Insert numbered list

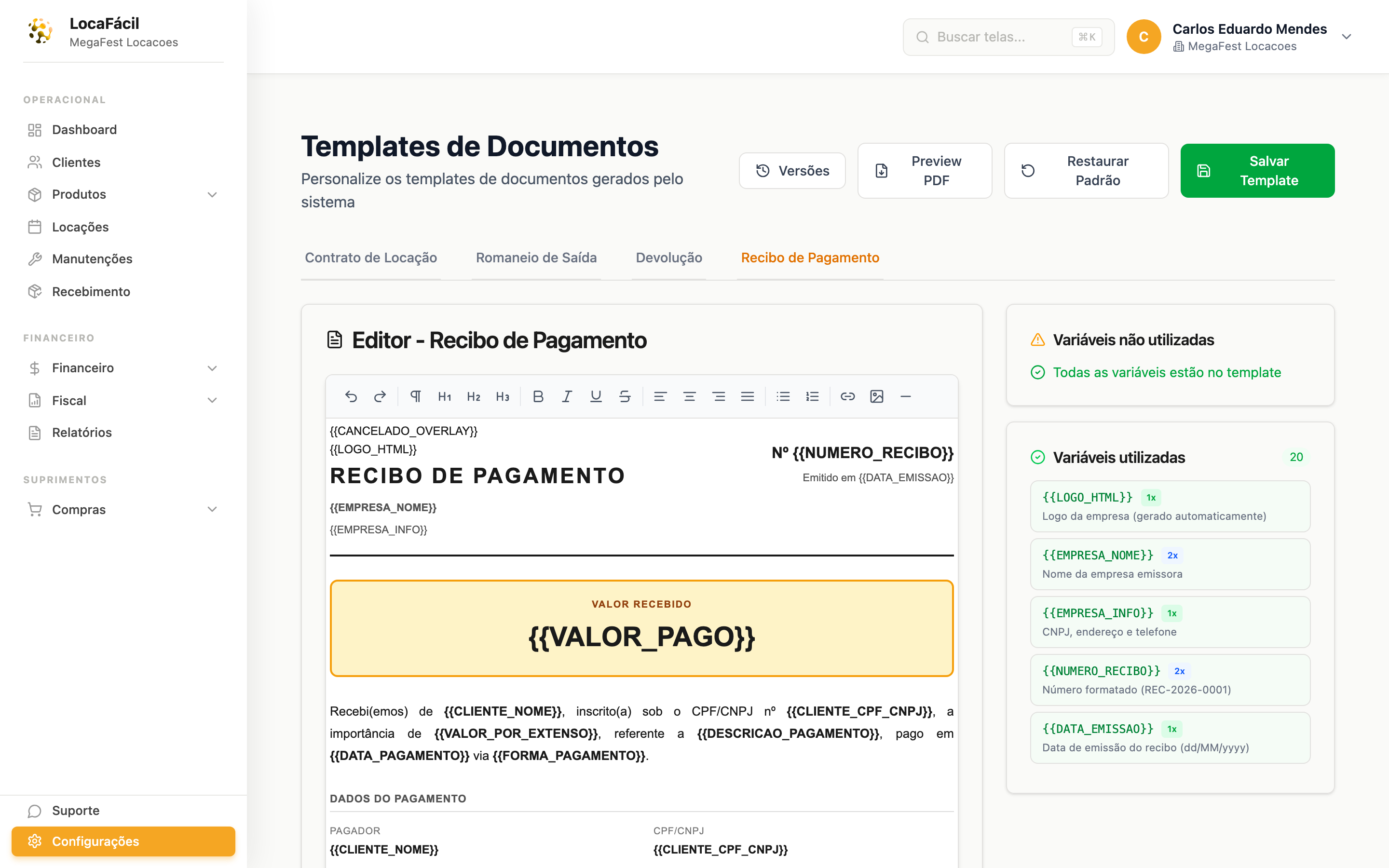pyautogui.click(x=812, y=396)
